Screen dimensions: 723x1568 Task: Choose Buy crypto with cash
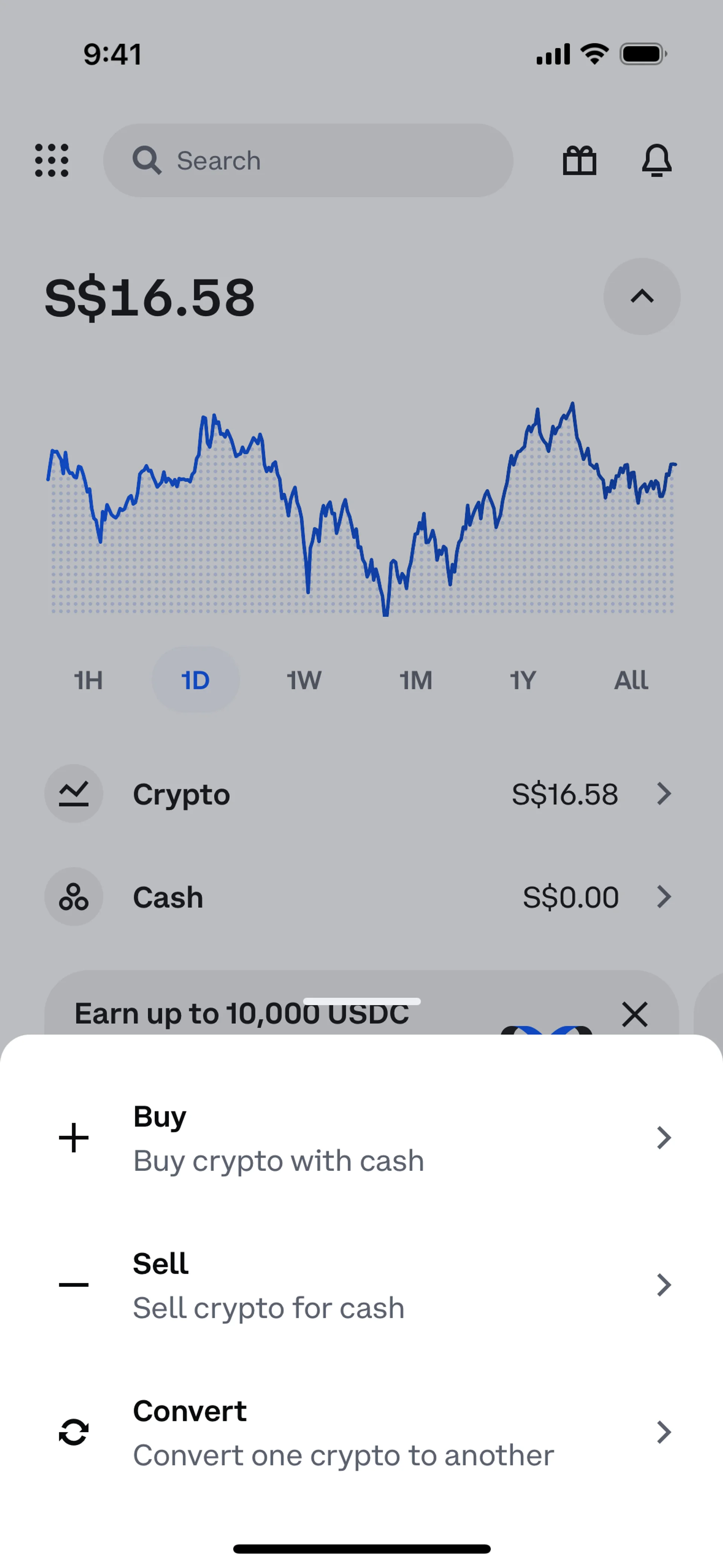click(x=361, y=1138)
